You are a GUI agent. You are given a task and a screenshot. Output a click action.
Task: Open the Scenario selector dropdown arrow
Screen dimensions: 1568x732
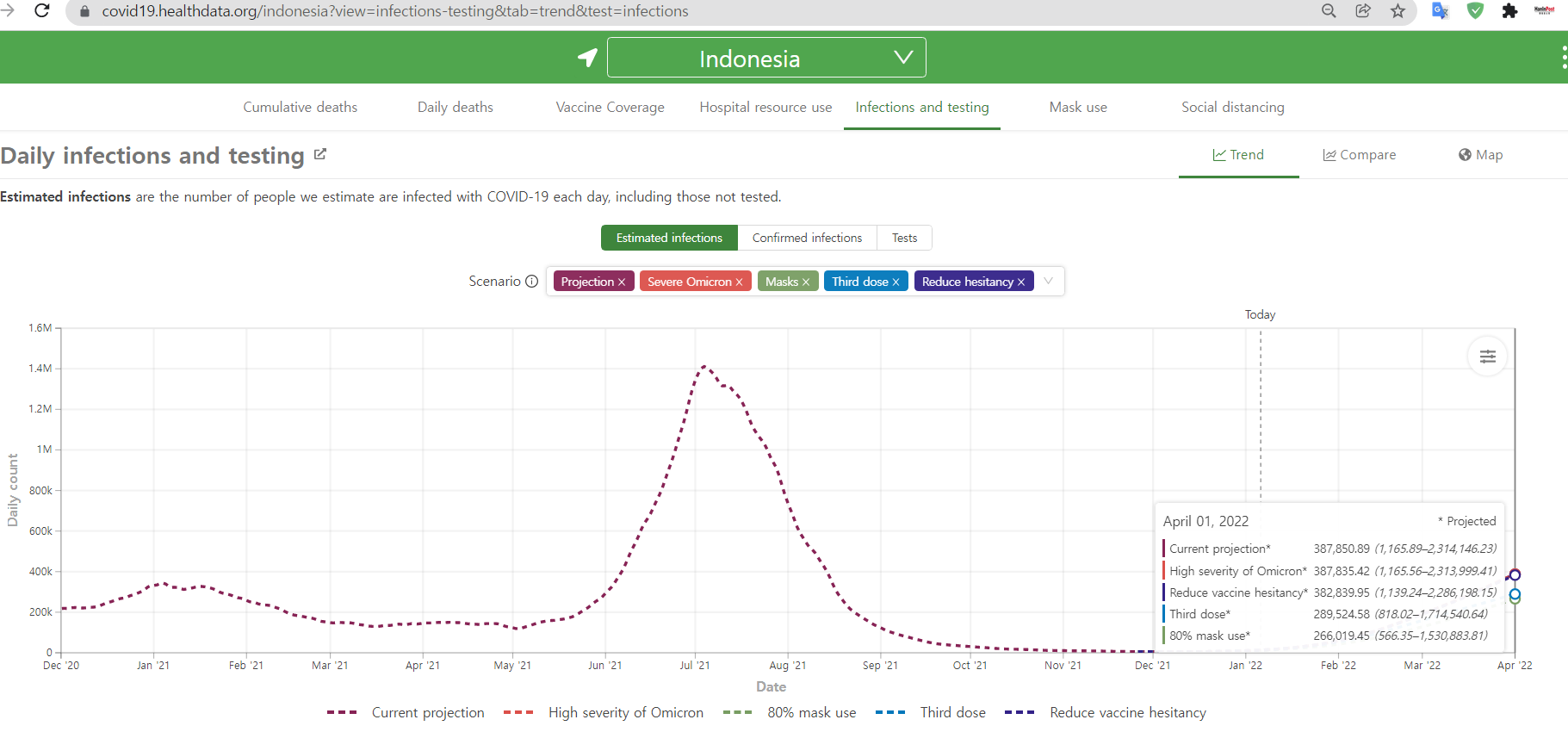(1048, 281)
